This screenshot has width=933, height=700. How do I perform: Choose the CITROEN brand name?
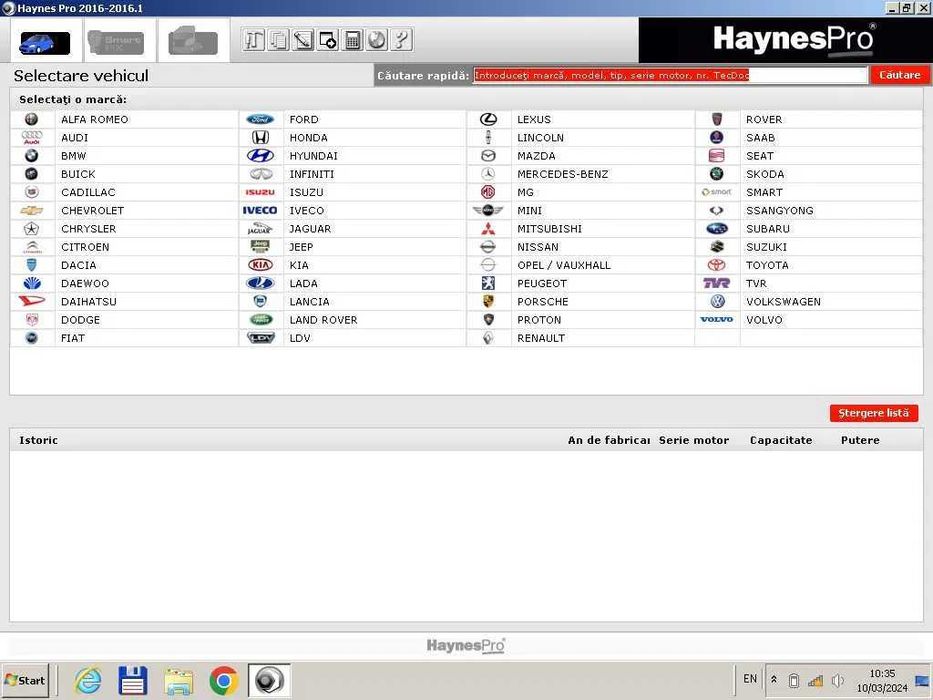[85, 247]
